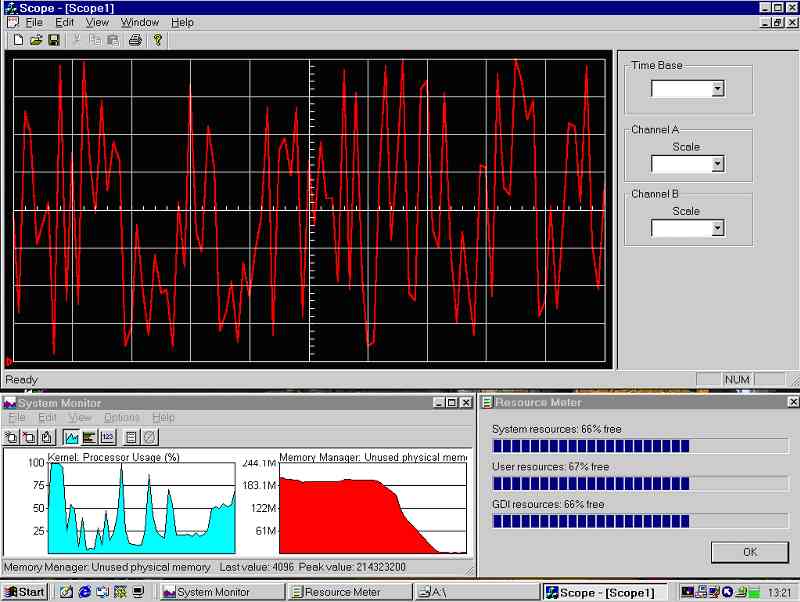Click the About help icon in Scope toolbar
800x602 pixels.
[x=158, y=40]
